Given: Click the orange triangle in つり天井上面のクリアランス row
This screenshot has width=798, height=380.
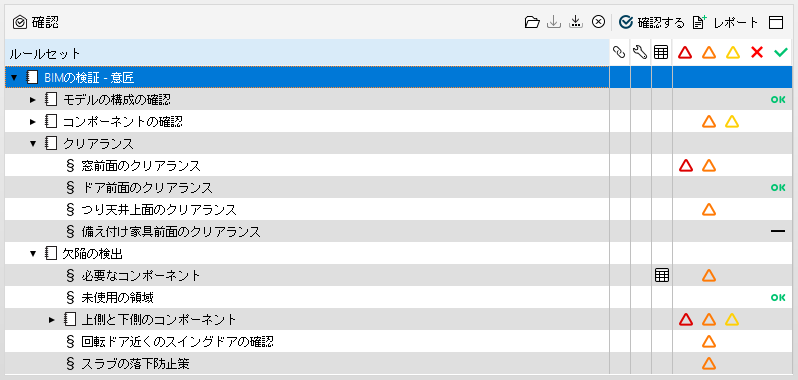Looking at the screenshot, I should coord(709,209).
